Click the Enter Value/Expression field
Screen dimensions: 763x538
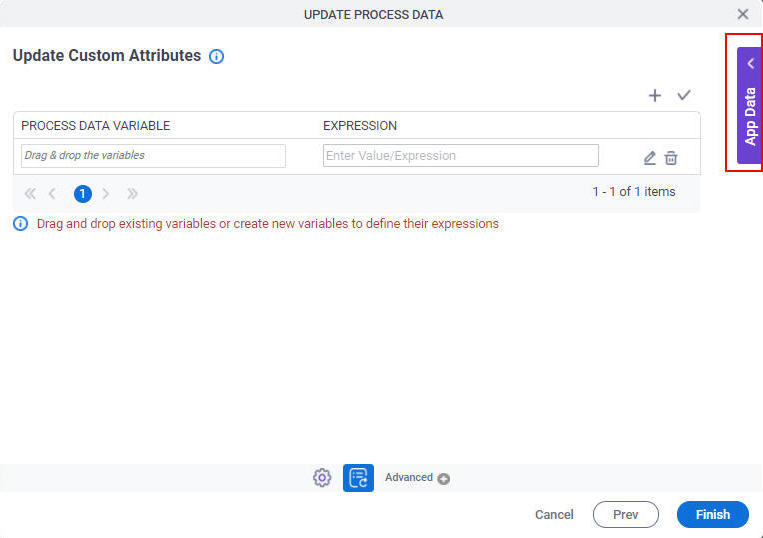coord(461,156)
